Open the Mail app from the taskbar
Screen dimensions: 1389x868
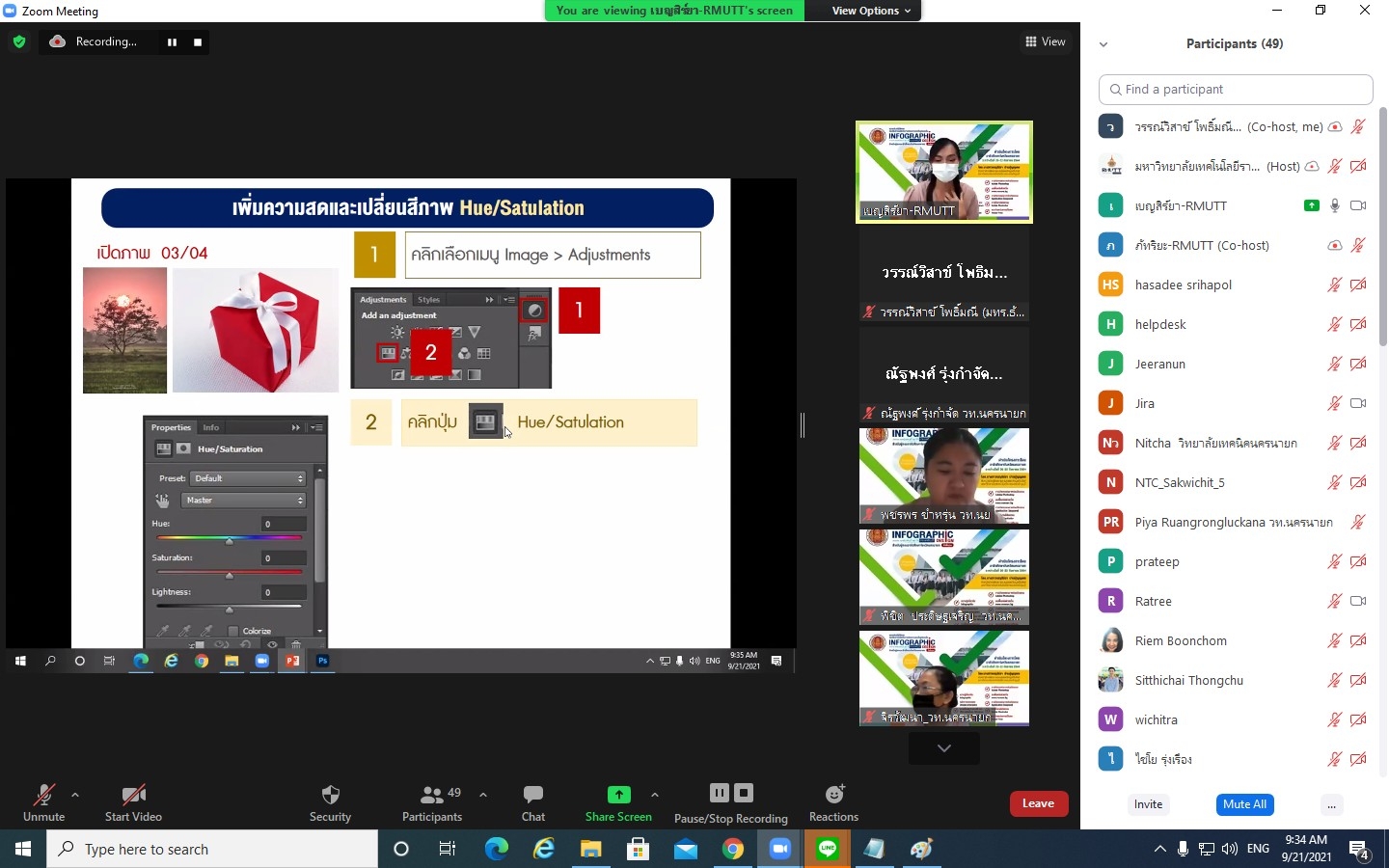click(685, 849)
